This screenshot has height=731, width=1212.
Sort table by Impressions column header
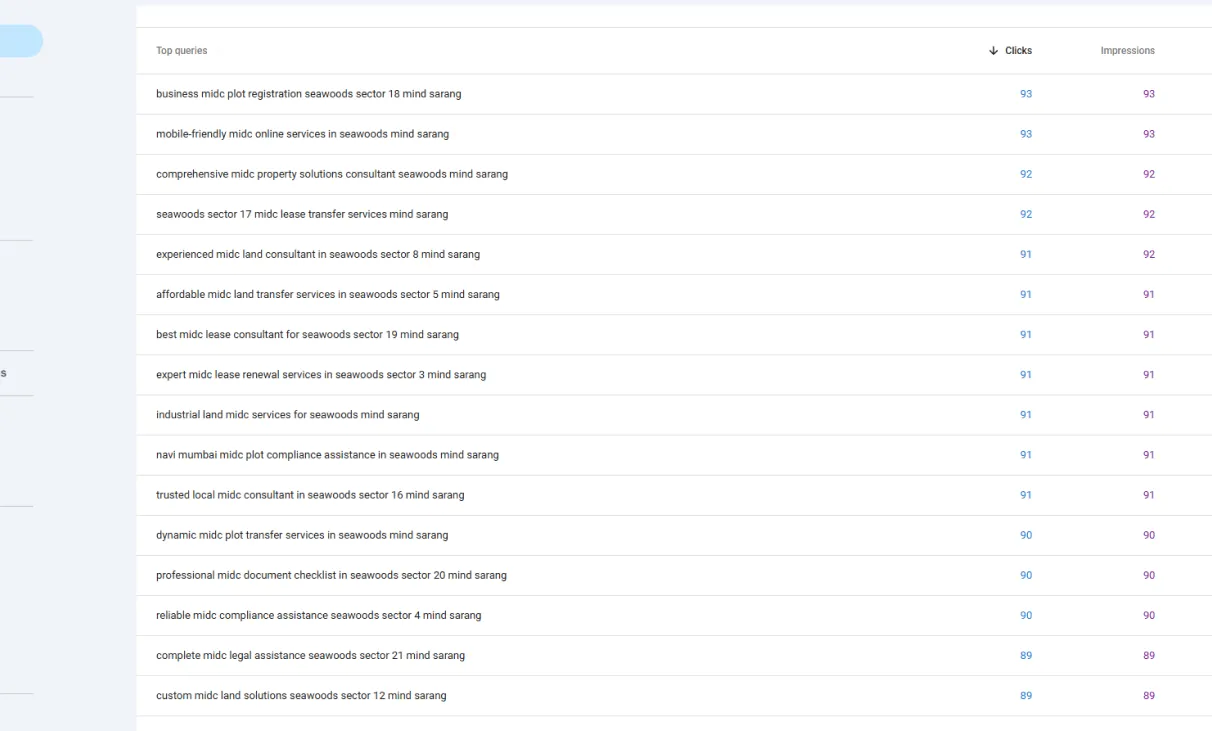[x=1127, y=51]
